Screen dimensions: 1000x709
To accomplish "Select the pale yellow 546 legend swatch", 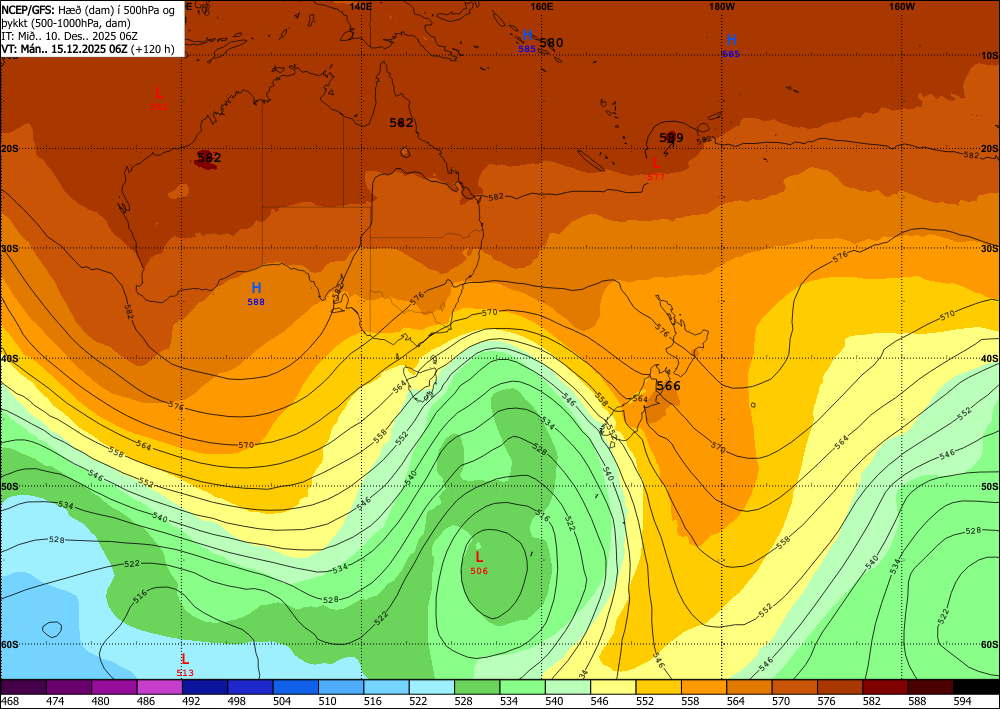I will click(613, 687).
